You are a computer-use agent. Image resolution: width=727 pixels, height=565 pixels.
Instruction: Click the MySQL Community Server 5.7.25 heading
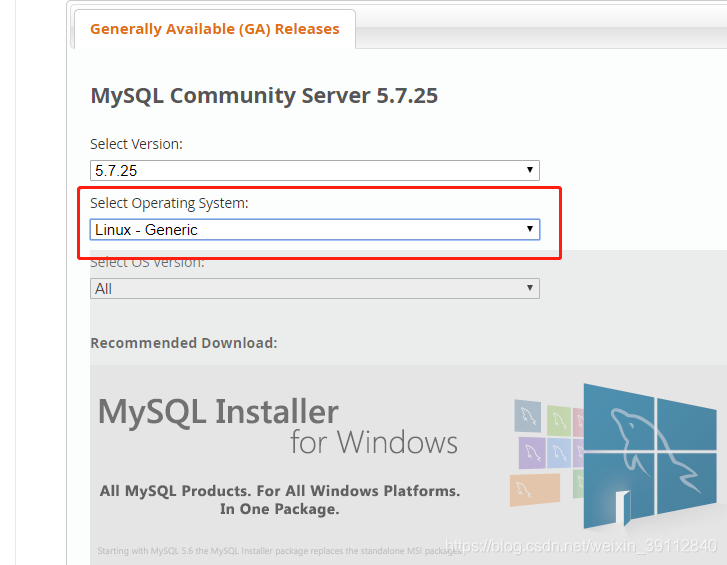pyautogui.click(x=264, y=96)
